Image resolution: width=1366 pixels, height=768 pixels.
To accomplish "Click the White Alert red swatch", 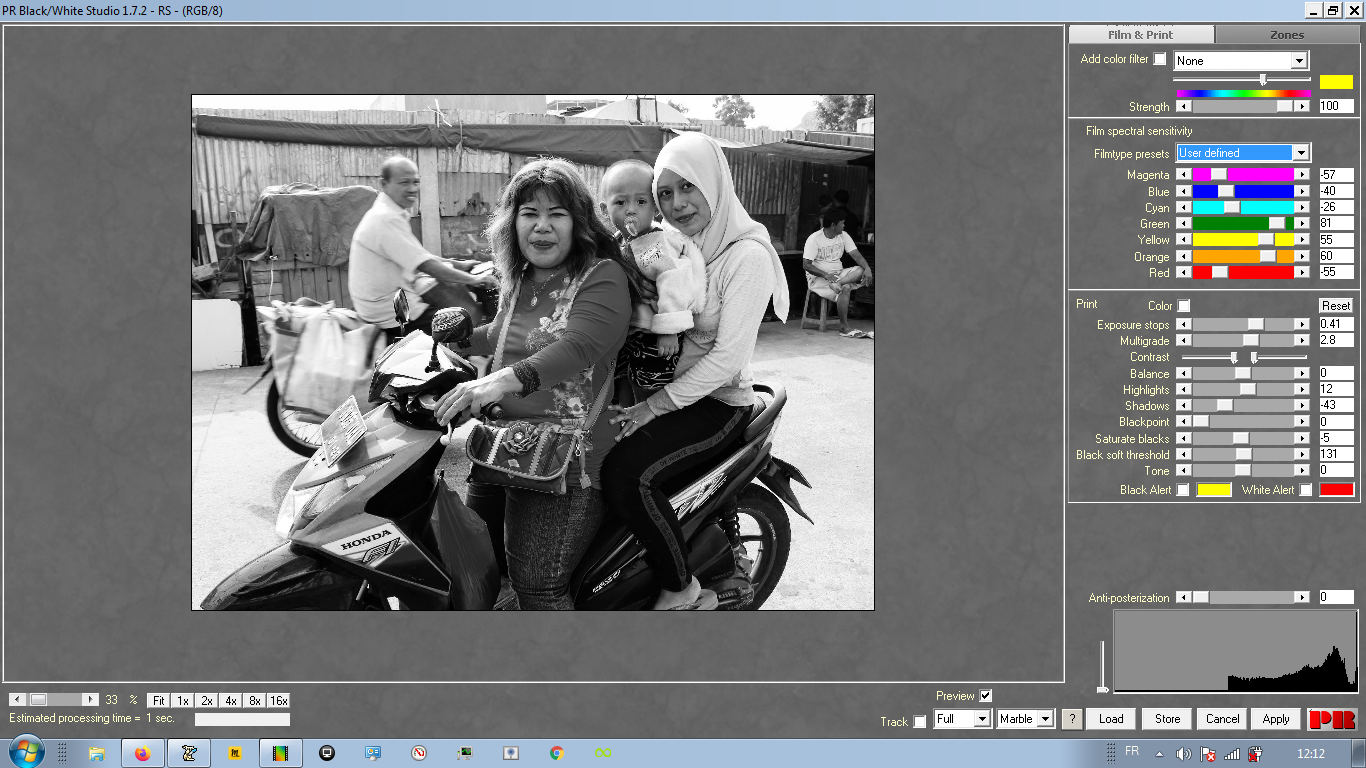I will [1336, 490].
